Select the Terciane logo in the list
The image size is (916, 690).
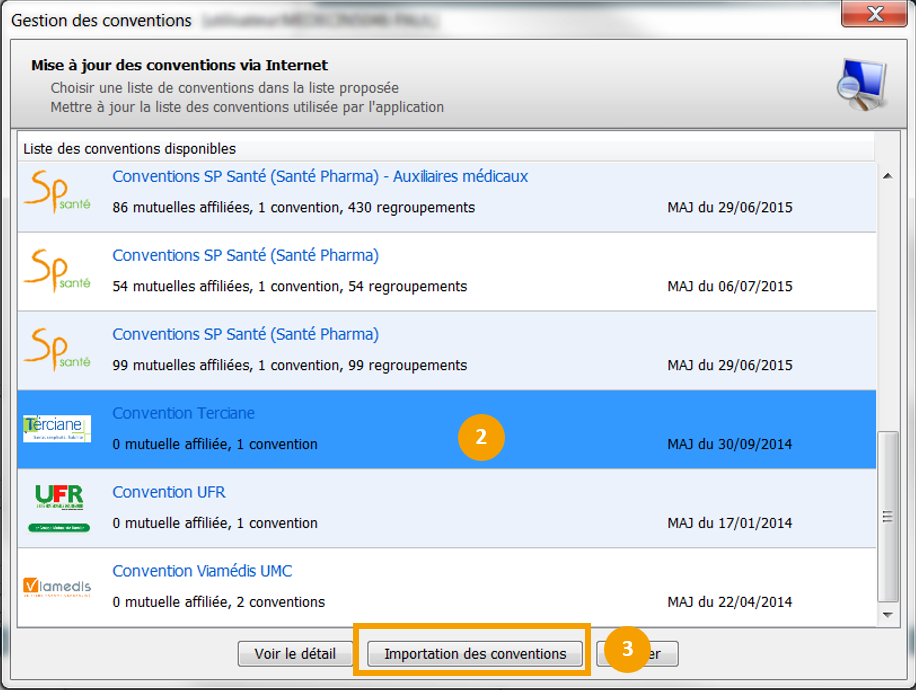click(x=57, y=429)
